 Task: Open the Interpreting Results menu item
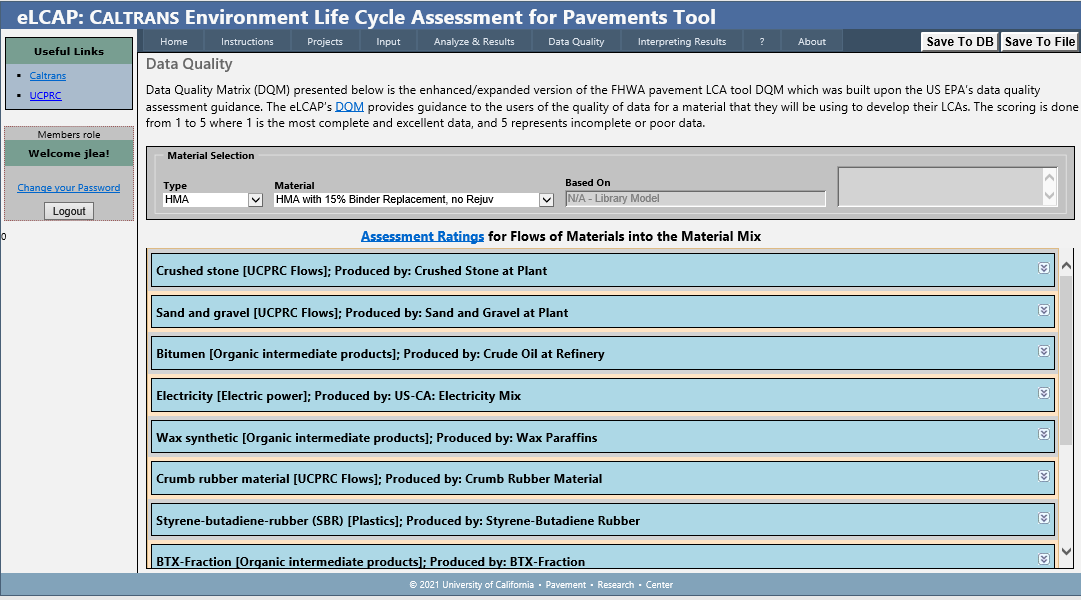tap(681, 41)
